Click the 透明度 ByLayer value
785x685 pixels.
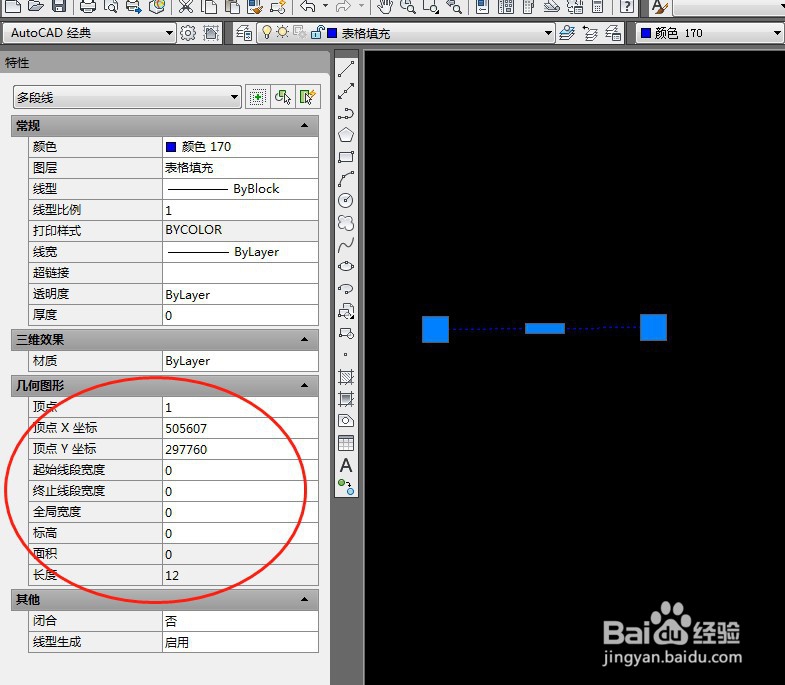click(240, 294)
